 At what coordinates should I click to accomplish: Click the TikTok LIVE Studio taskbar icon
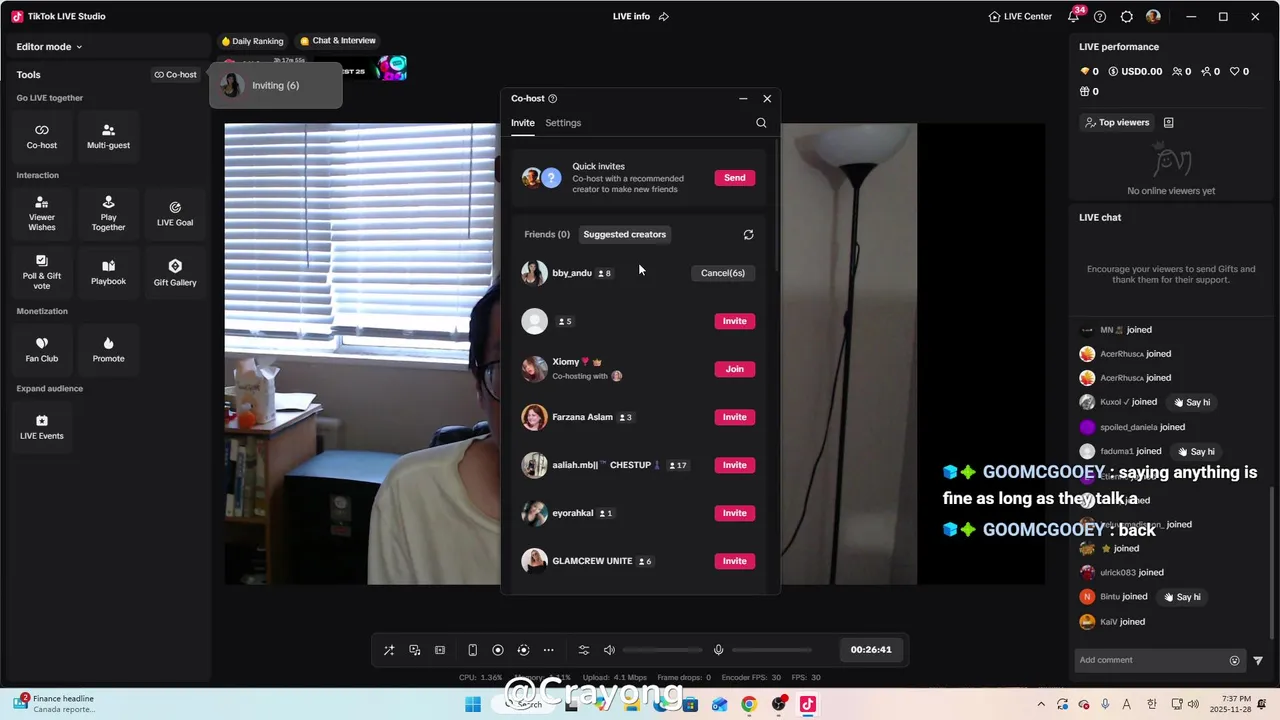808,704
